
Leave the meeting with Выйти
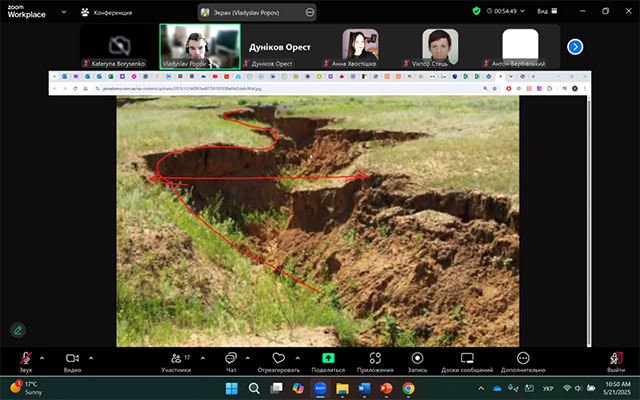click(x=616, y=359)
